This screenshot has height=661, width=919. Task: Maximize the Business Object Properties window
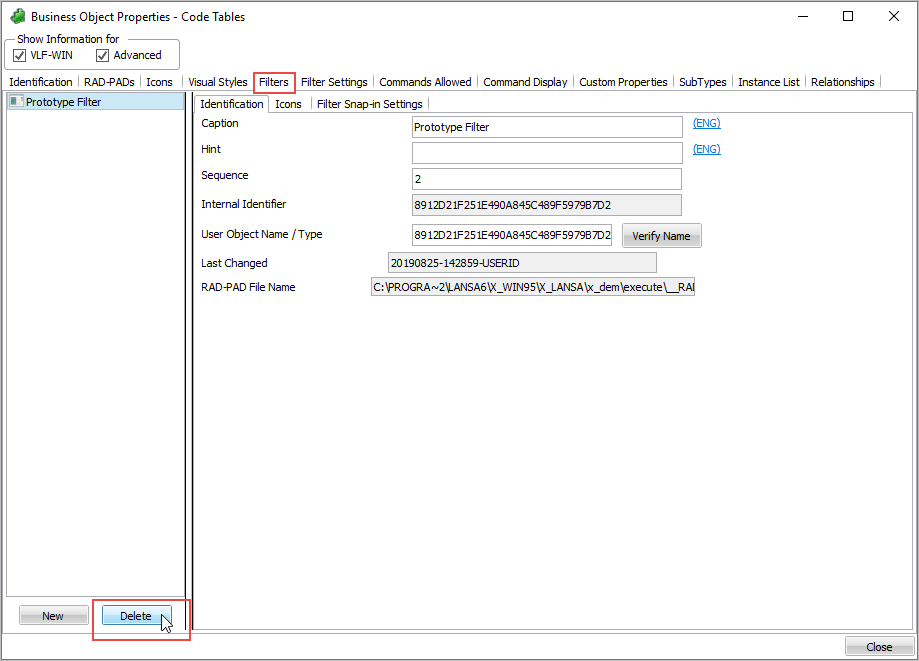click(x=847, y=16)
